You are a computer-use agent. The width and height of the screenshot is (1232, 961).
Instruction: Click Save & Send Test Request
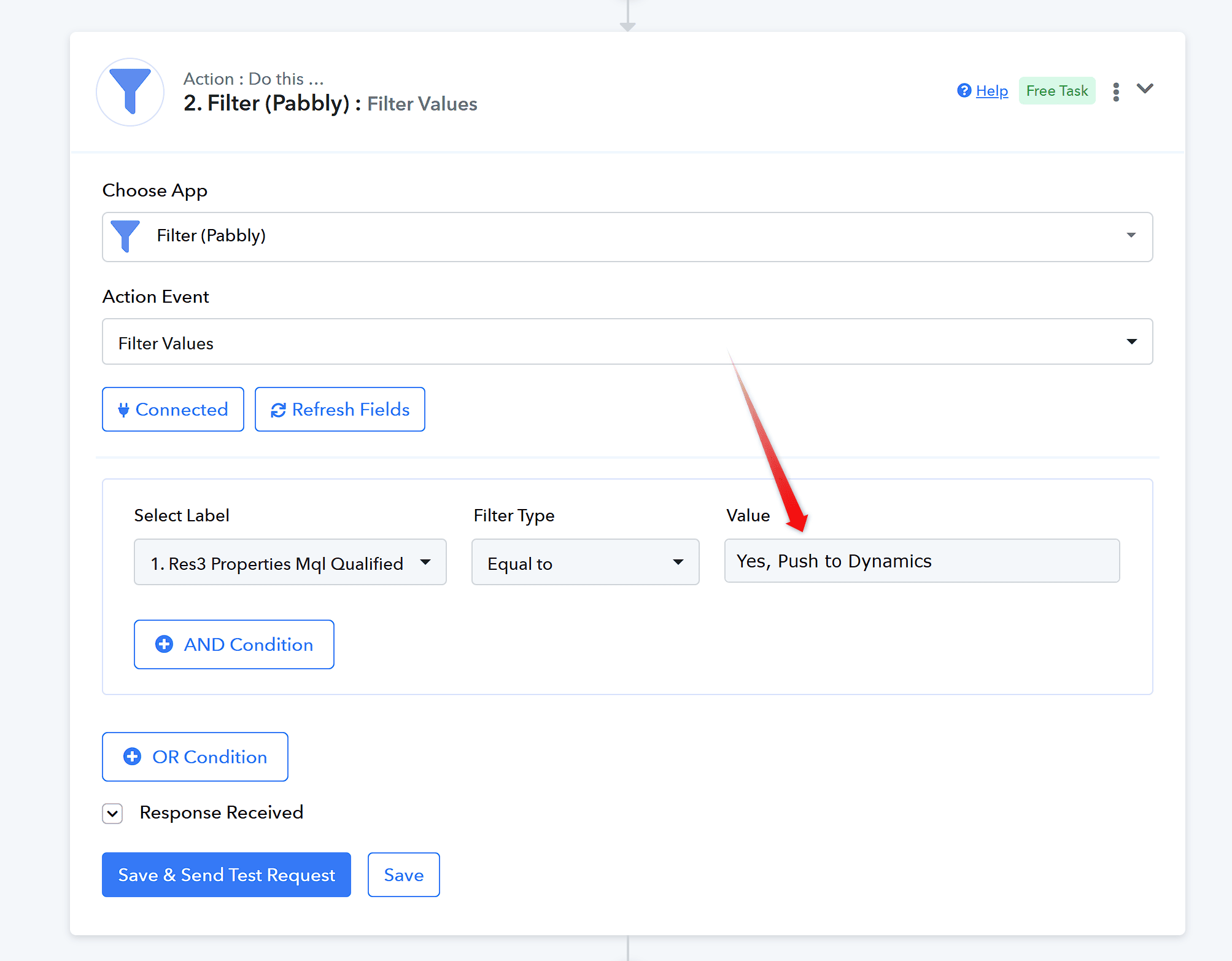(227, 874)
